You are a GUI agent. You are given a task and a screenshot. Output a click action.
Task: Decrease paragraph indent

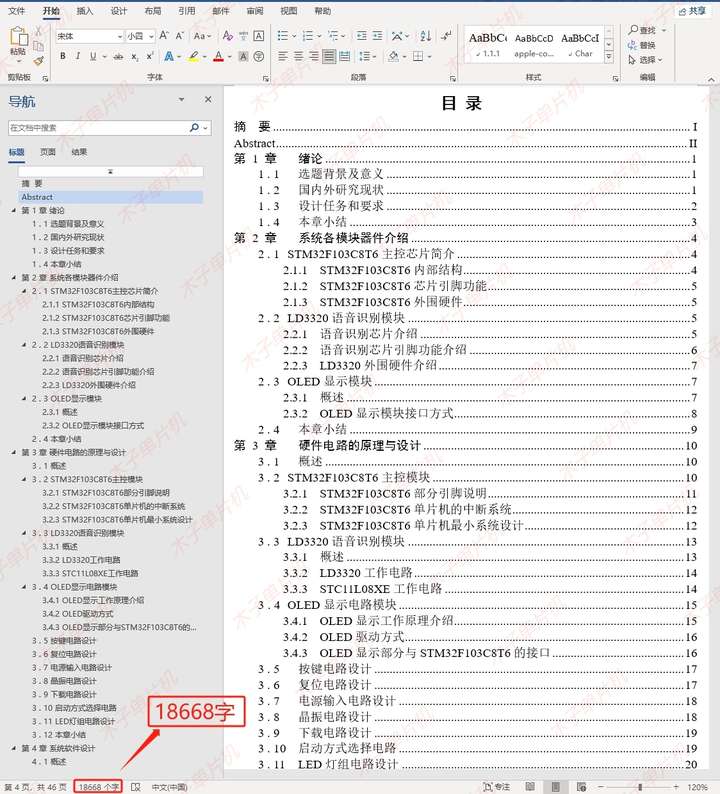[362, 35]
